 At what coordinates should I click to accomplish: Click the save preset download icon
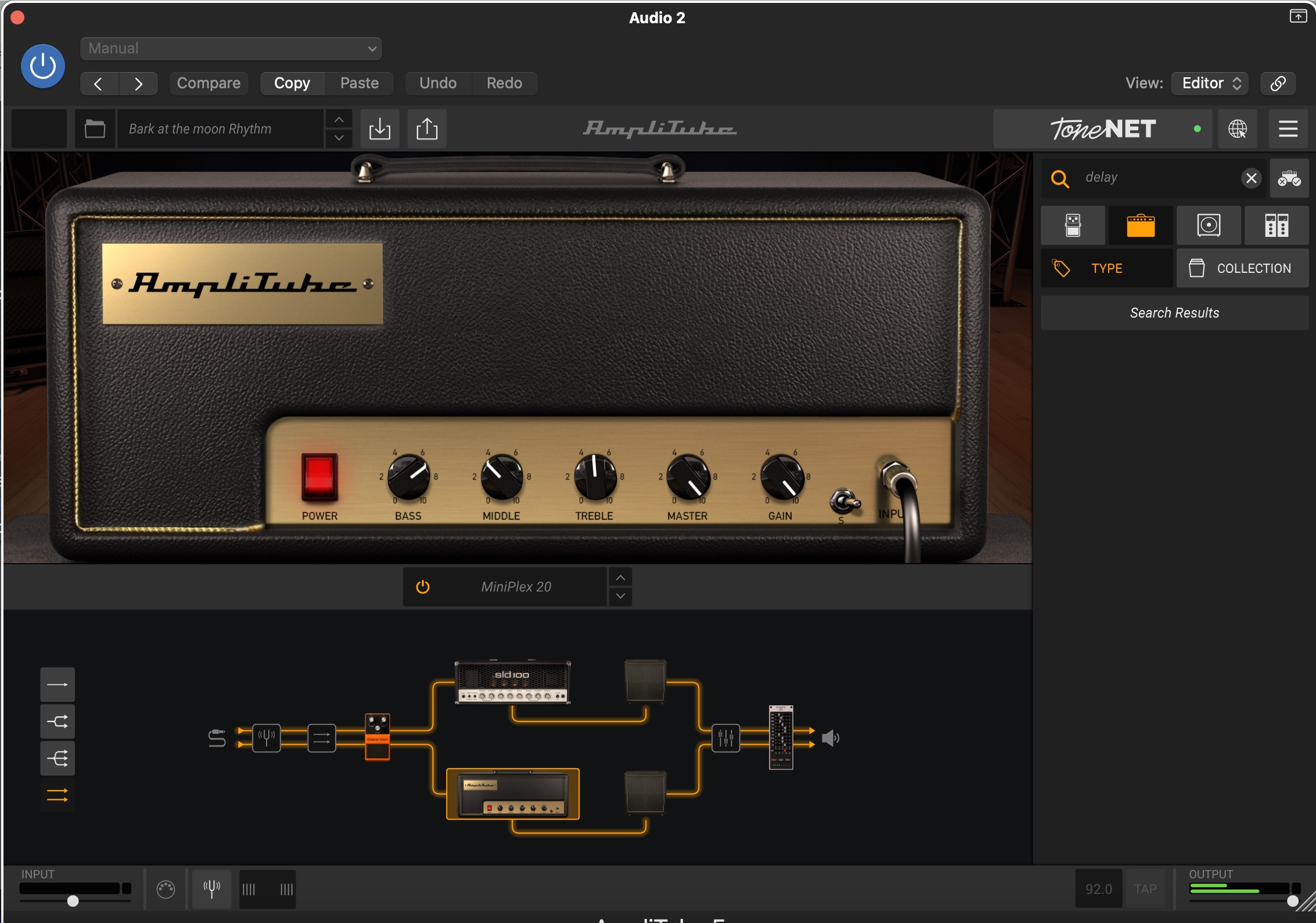(x=380, y=129)
